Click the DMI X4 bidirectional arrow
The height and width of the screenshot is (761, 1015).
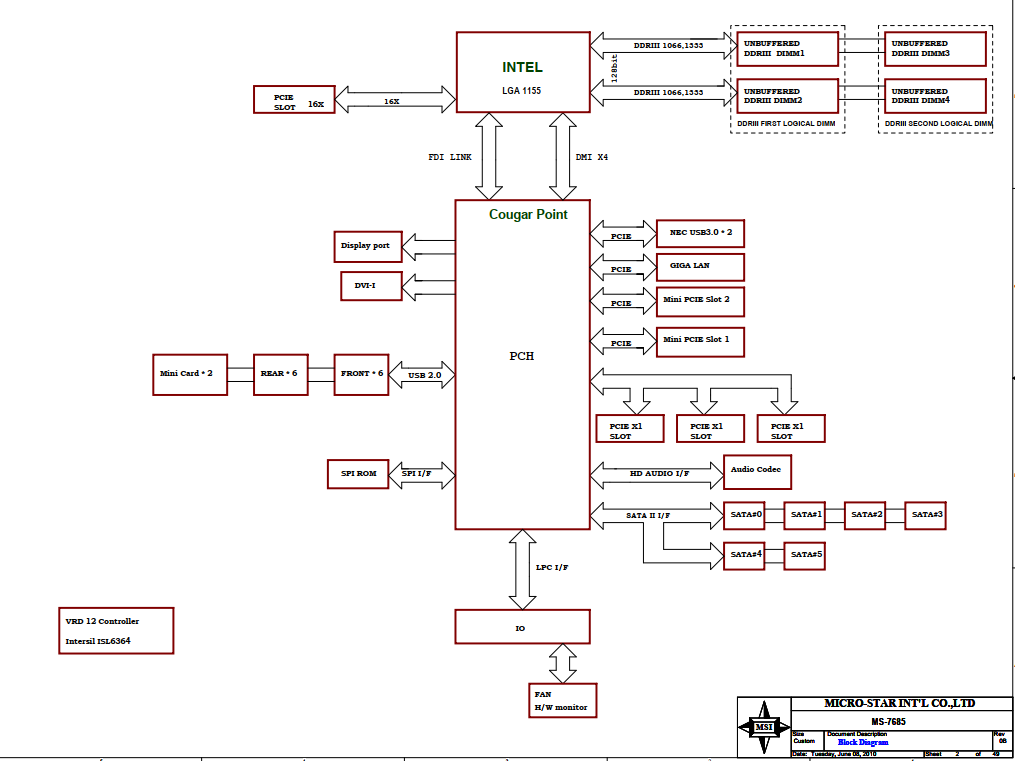(x=562, y=155)
